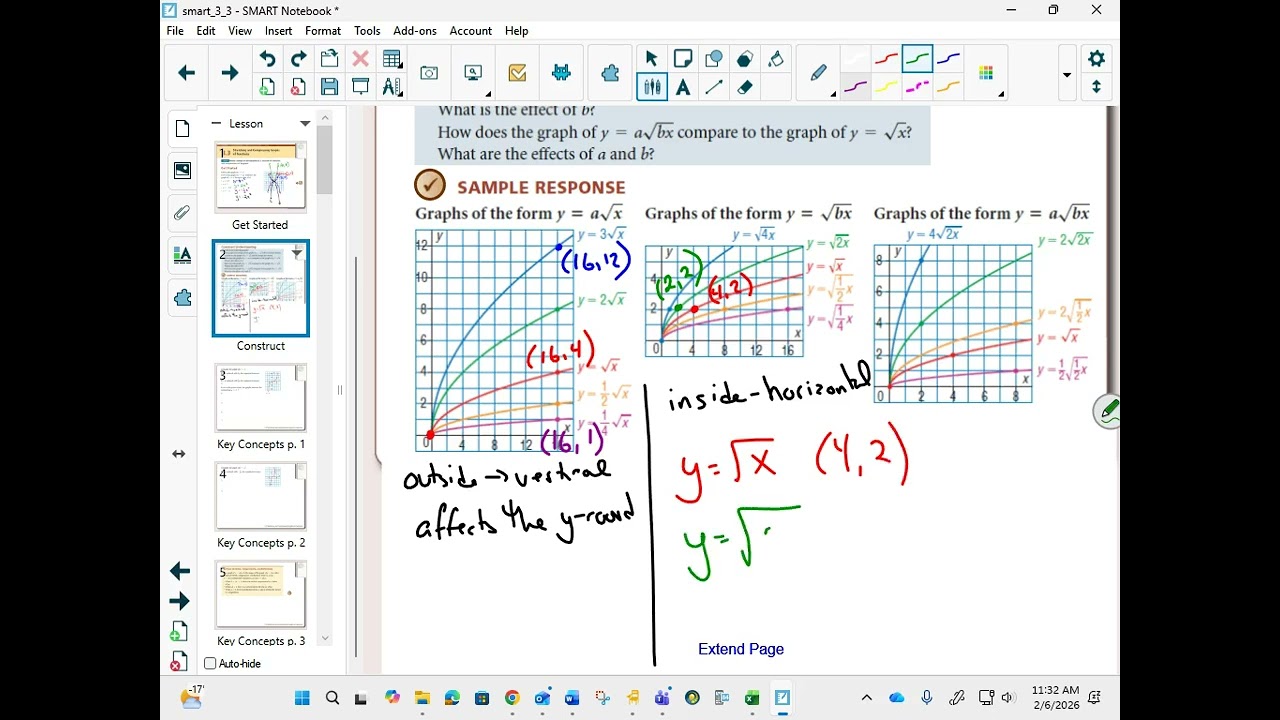Click the Extend Page link
1280x720 pixels.
click(741, 649)
